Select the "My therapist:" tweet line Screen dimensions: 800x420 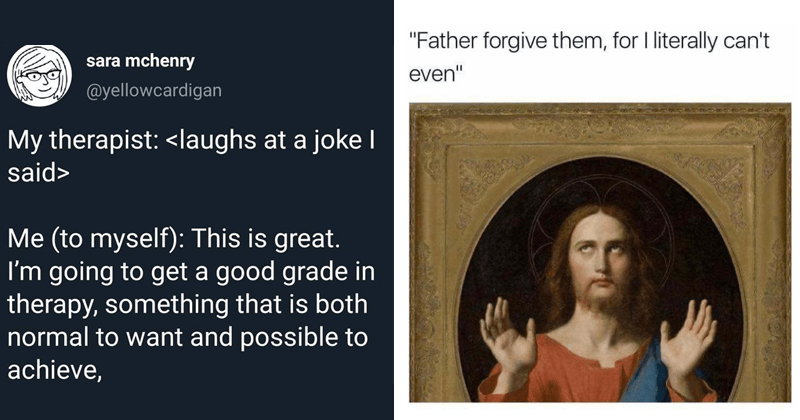coord(190,143)
